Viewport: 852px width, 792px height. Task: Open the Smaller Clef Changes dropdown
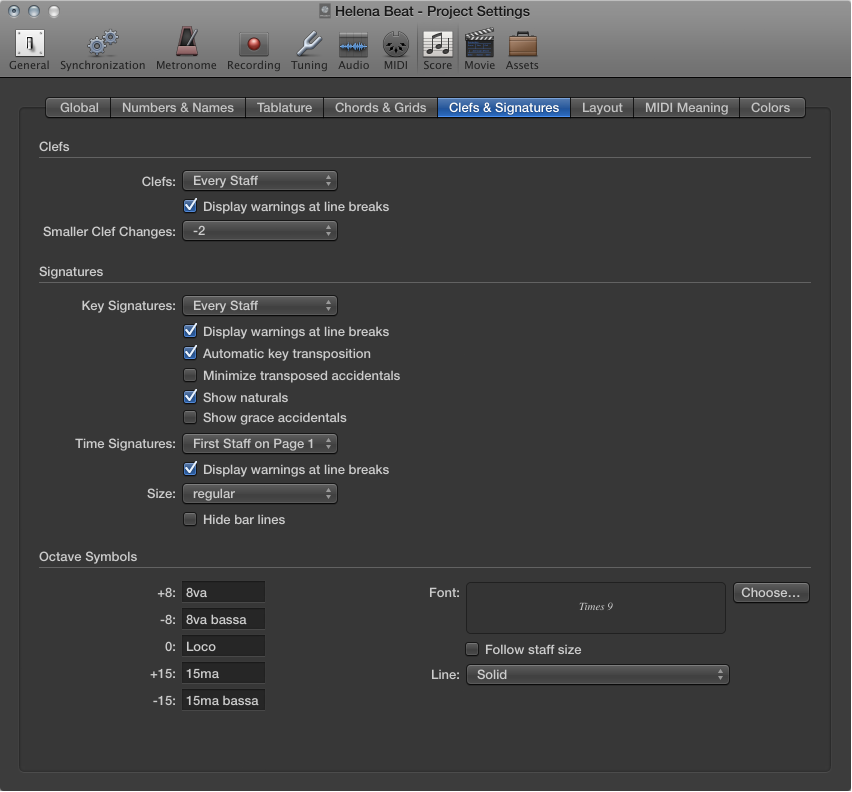point(259,230)
